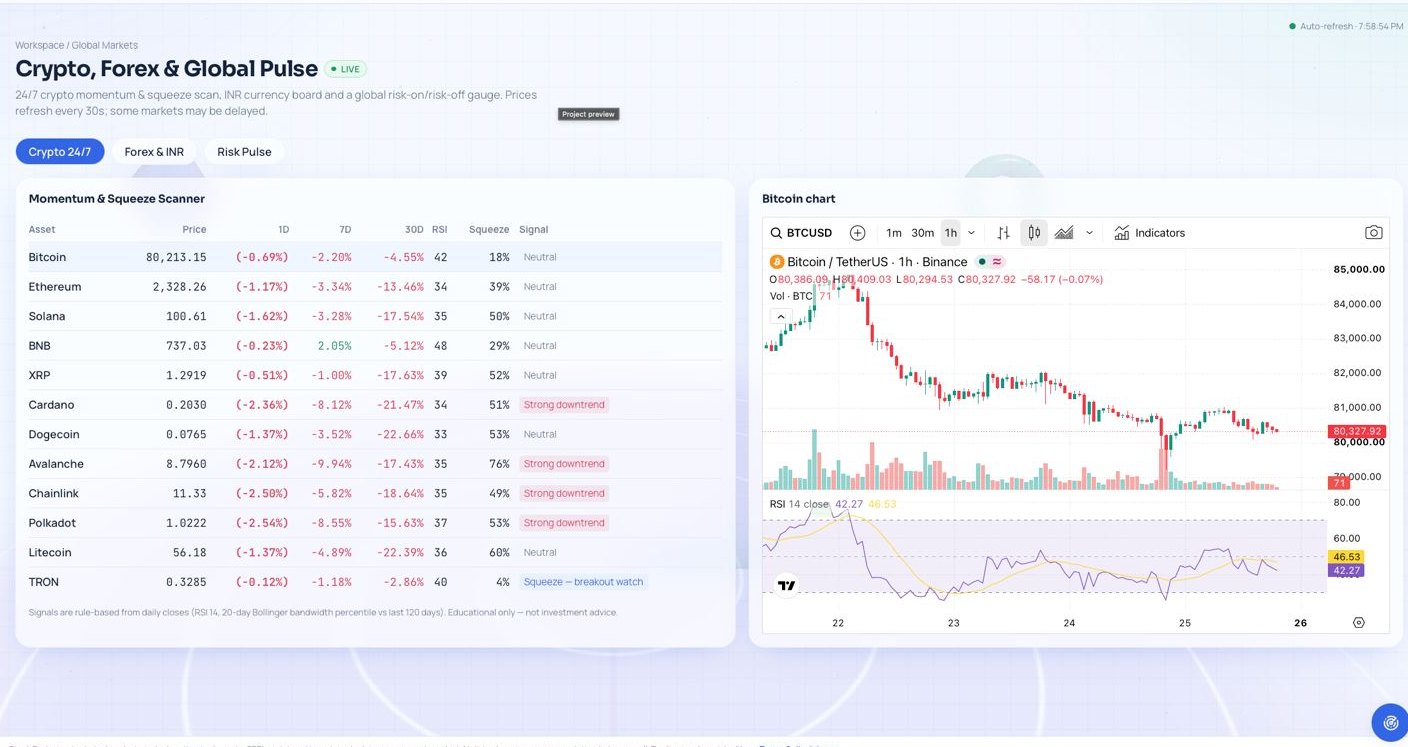
Task: Open the Forex & INR tab
Action: coord(154,152)
